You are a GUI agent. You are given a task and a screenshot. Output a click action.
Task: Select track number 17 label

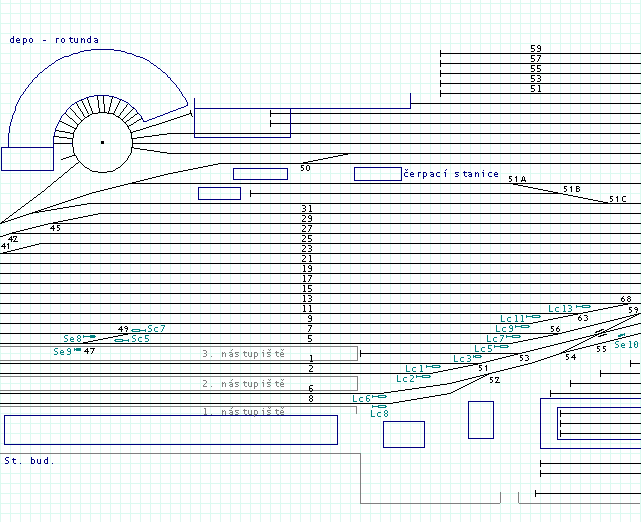[x=307, y=278]
